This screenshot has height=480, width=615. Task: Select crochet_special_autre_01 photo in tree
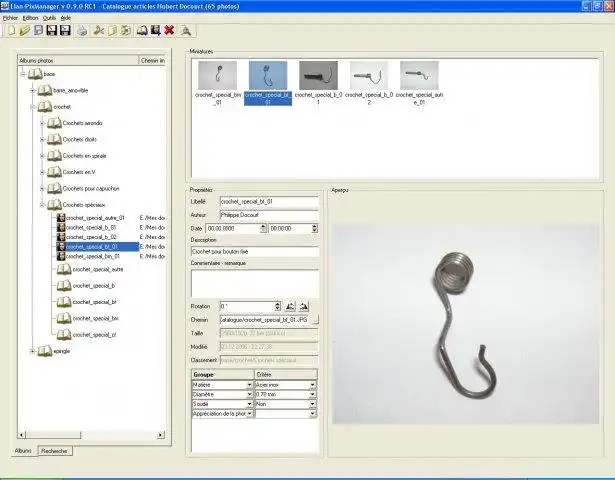point(95,218)
